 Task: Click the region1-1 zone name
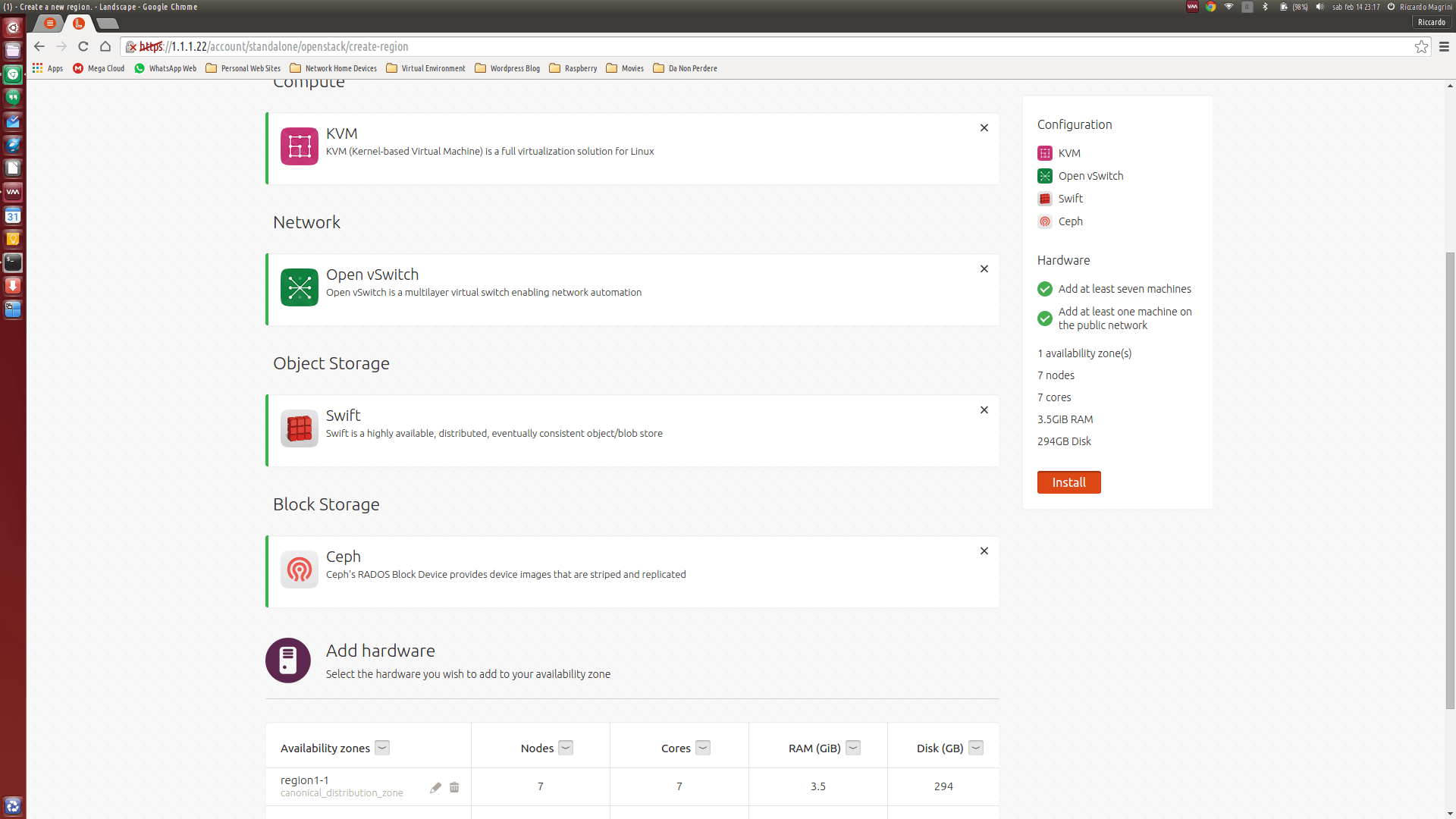(x=304, y=780)
